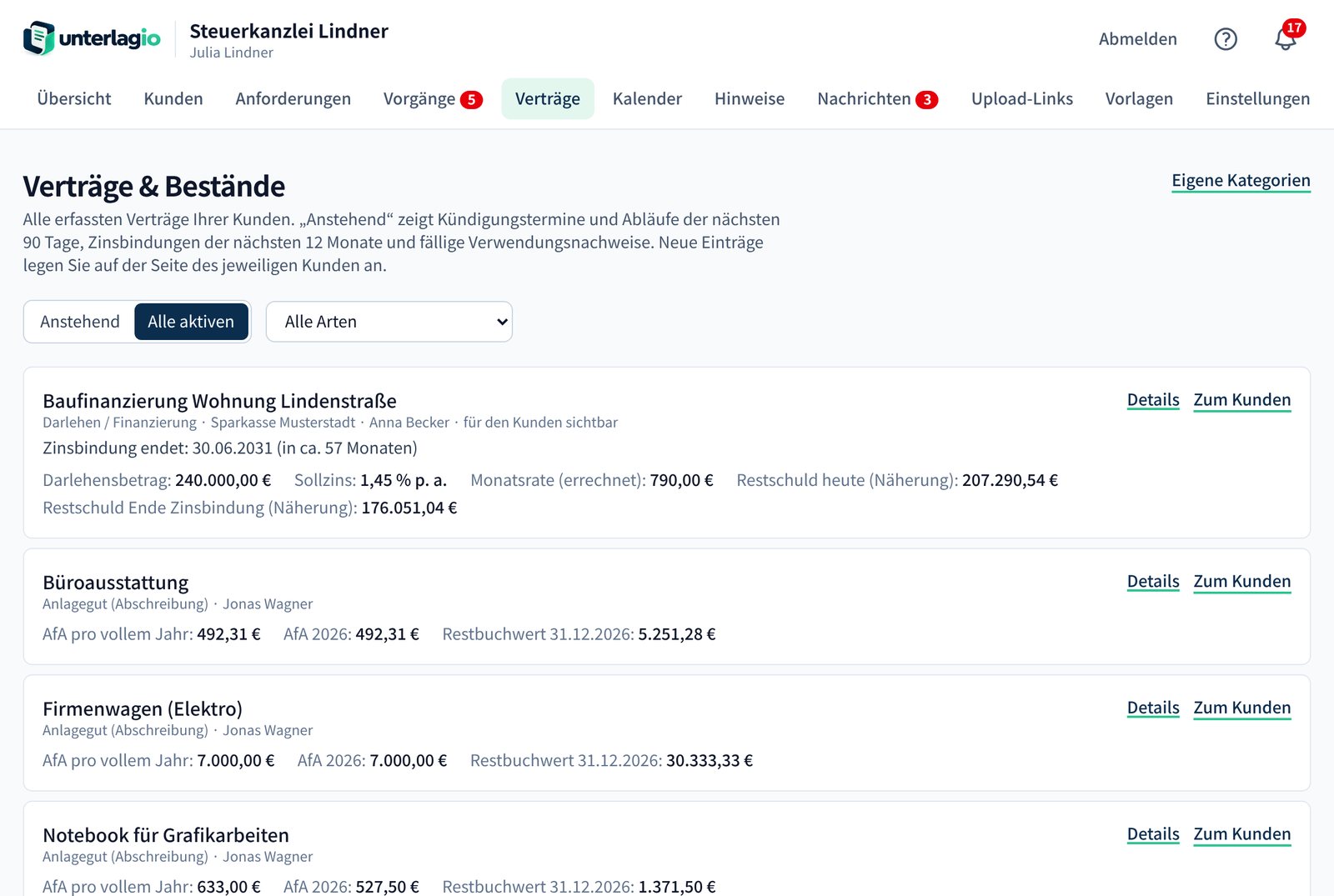Click the Sollzins value 1,45 % p. a.
The image size is (1334, 896).
tap(404, 480)
